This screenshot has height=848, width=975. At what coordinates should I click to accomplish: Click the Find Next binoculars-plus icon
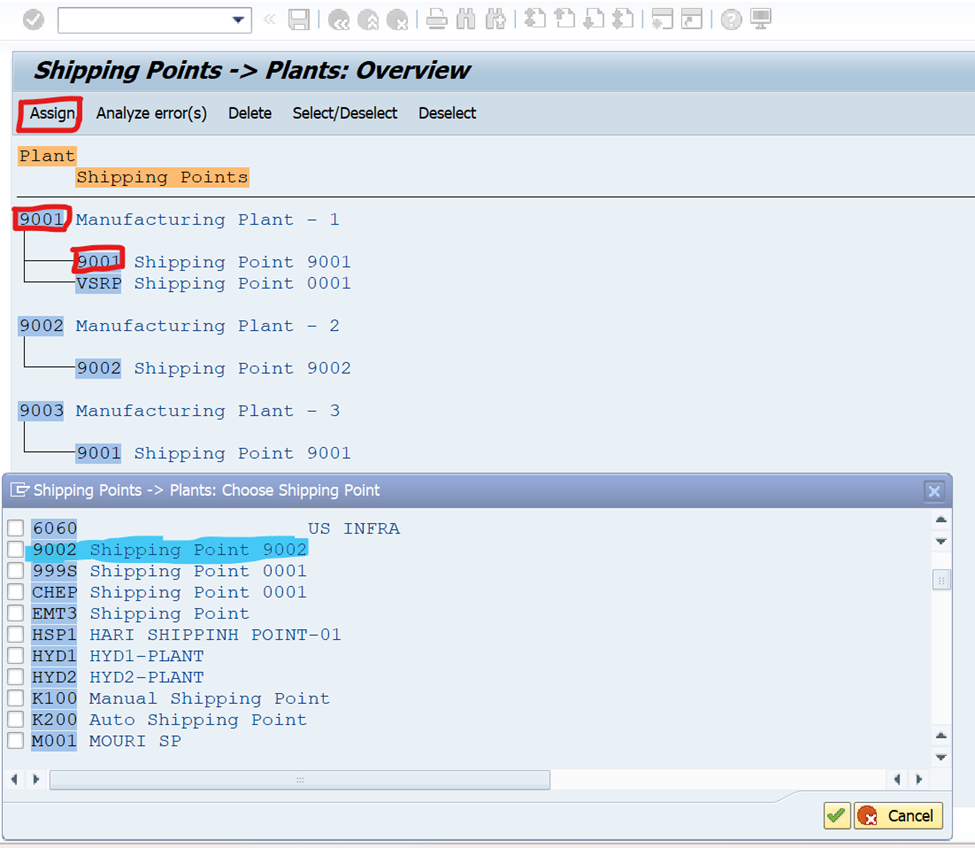pos(496,20)
